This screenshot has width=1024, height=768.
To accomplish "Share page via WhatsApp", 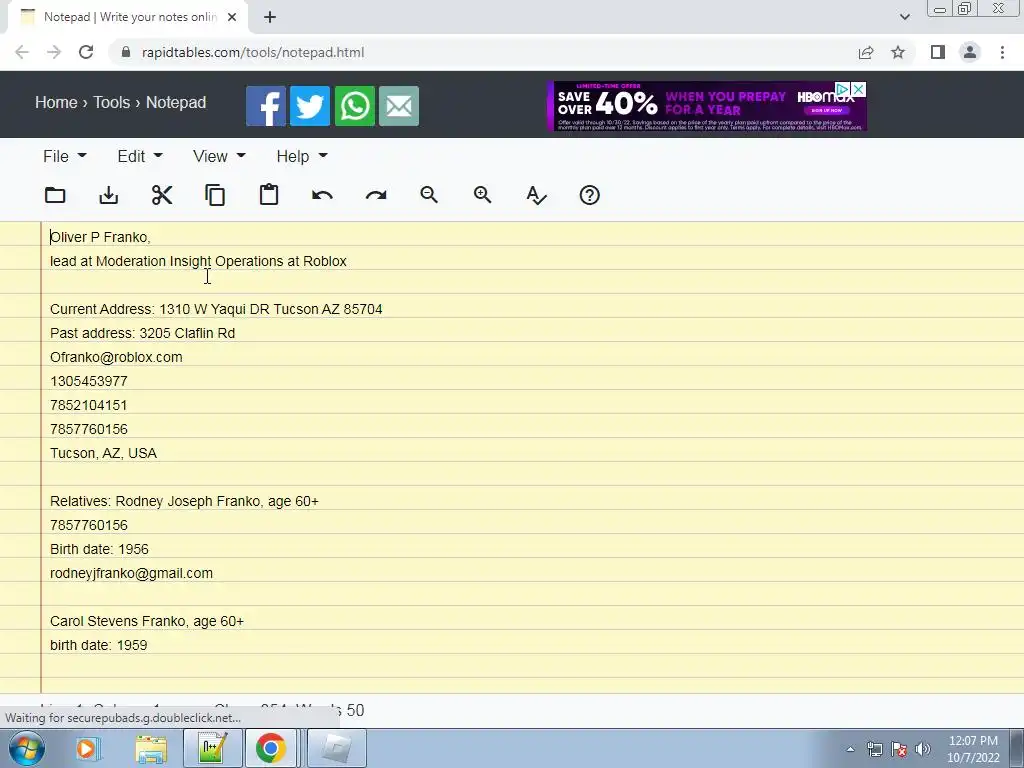I will pos(355,106).
